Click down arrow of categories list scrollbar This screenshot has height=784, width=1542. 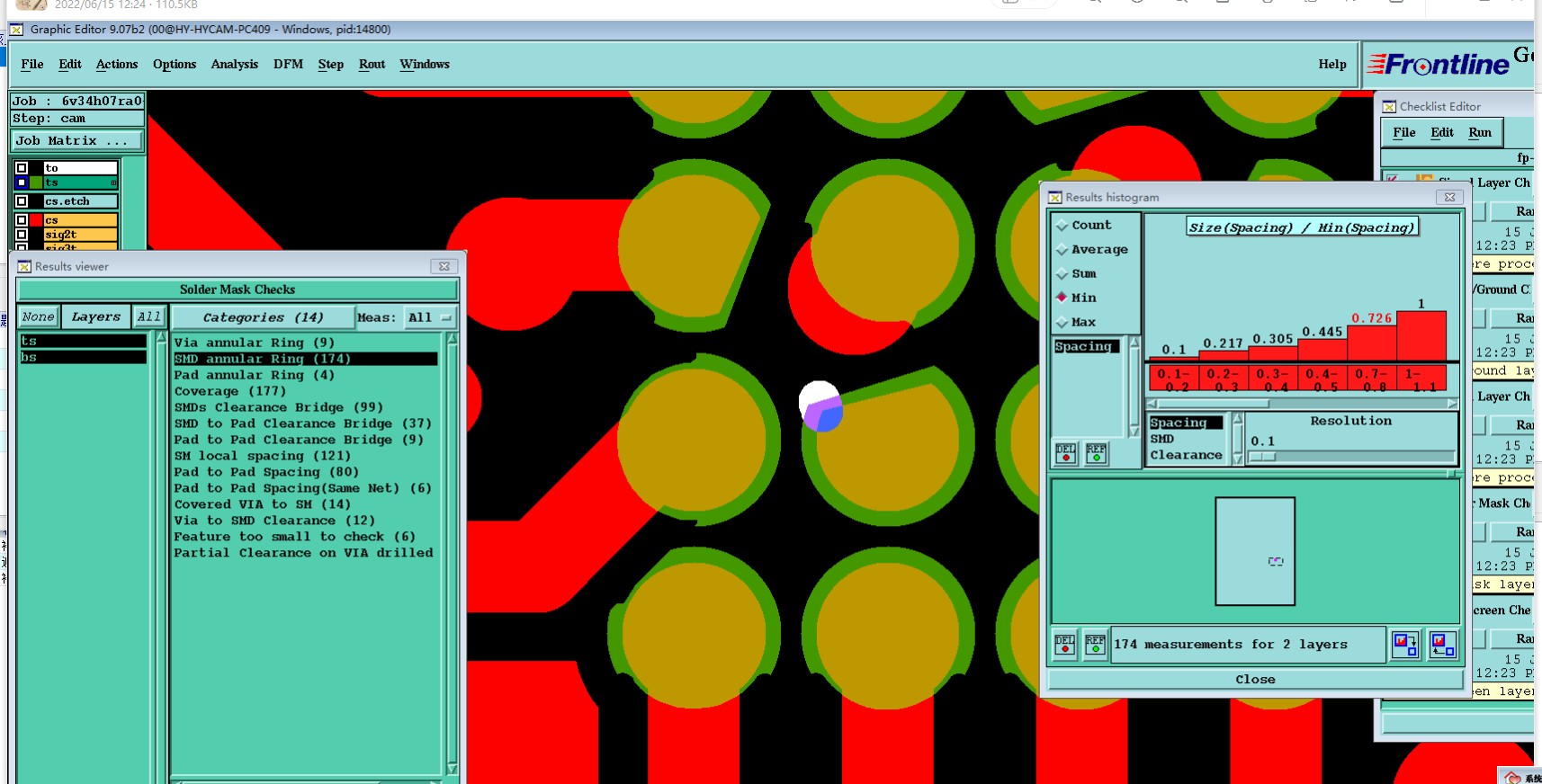(x=452, y=769)
